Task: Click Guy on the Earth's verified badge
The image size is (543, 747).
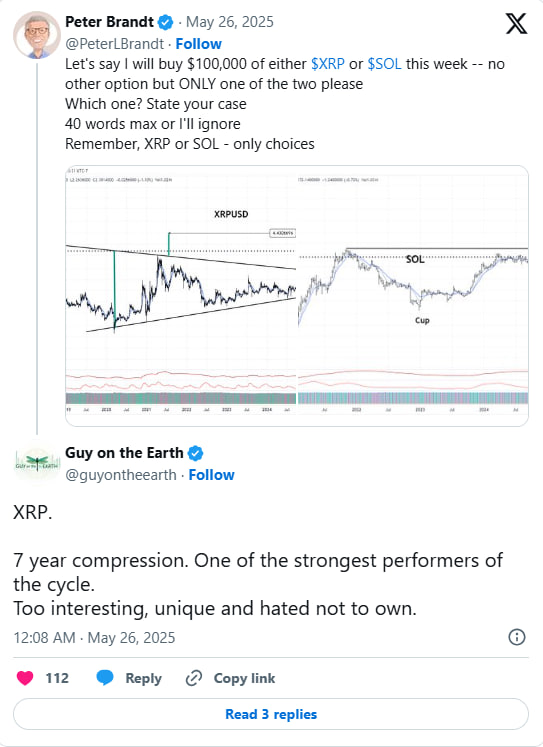Action: point(195,453)
